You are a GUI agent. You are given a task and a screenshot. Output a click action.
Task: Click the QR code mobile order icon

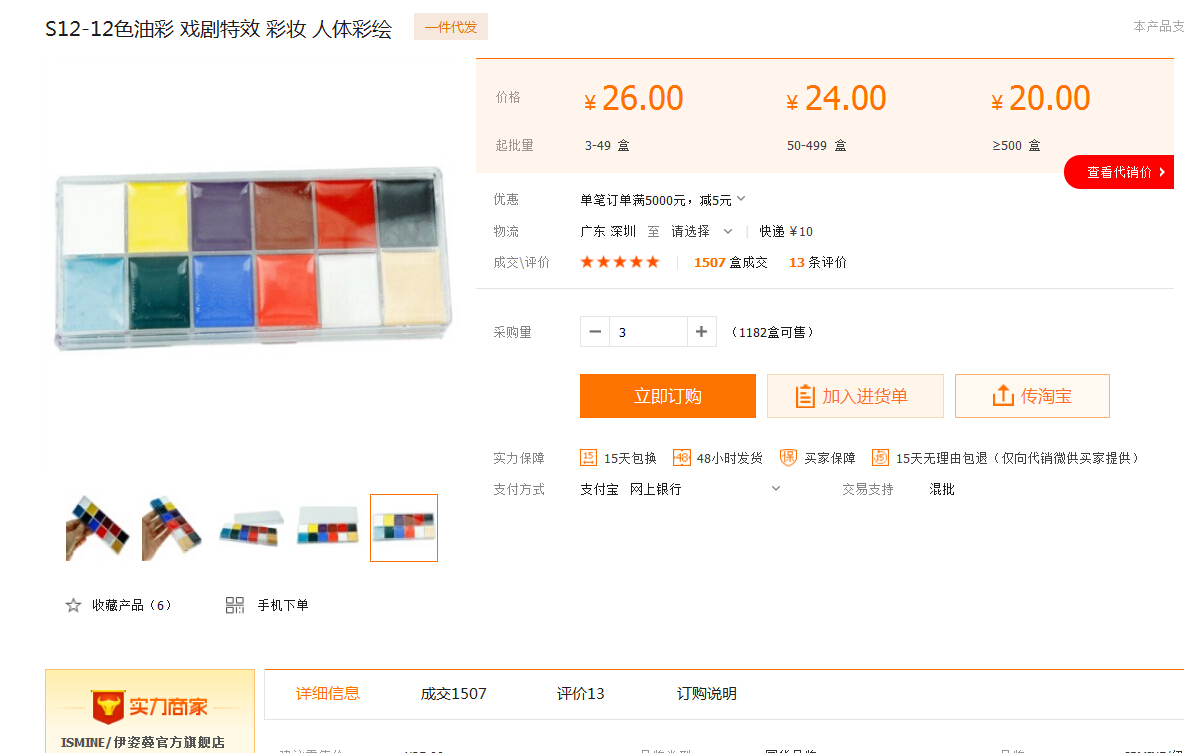click(235, 605)
